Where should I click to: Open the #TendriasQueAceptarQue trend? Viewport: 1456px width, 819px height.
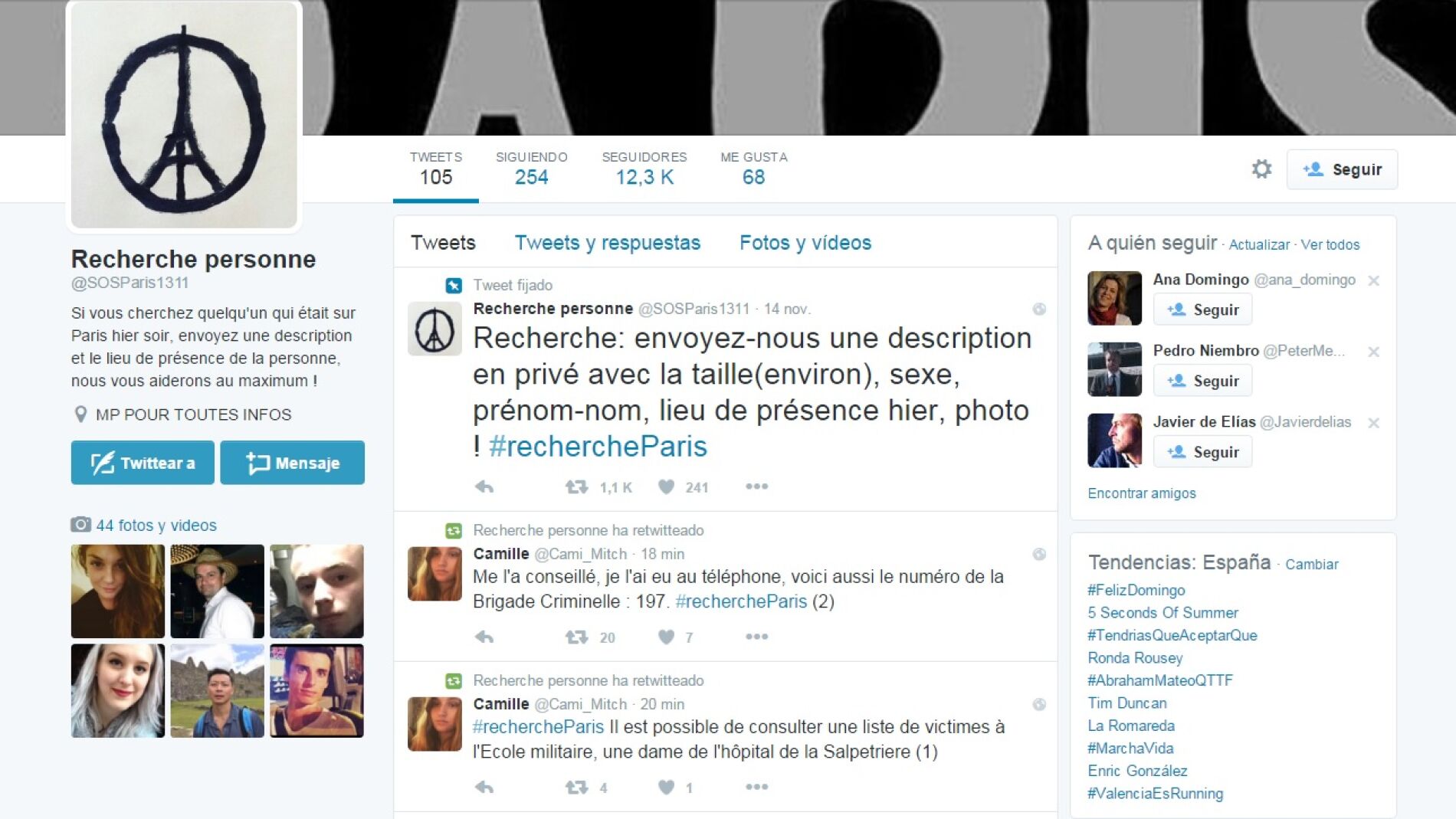coord(1172,635)
